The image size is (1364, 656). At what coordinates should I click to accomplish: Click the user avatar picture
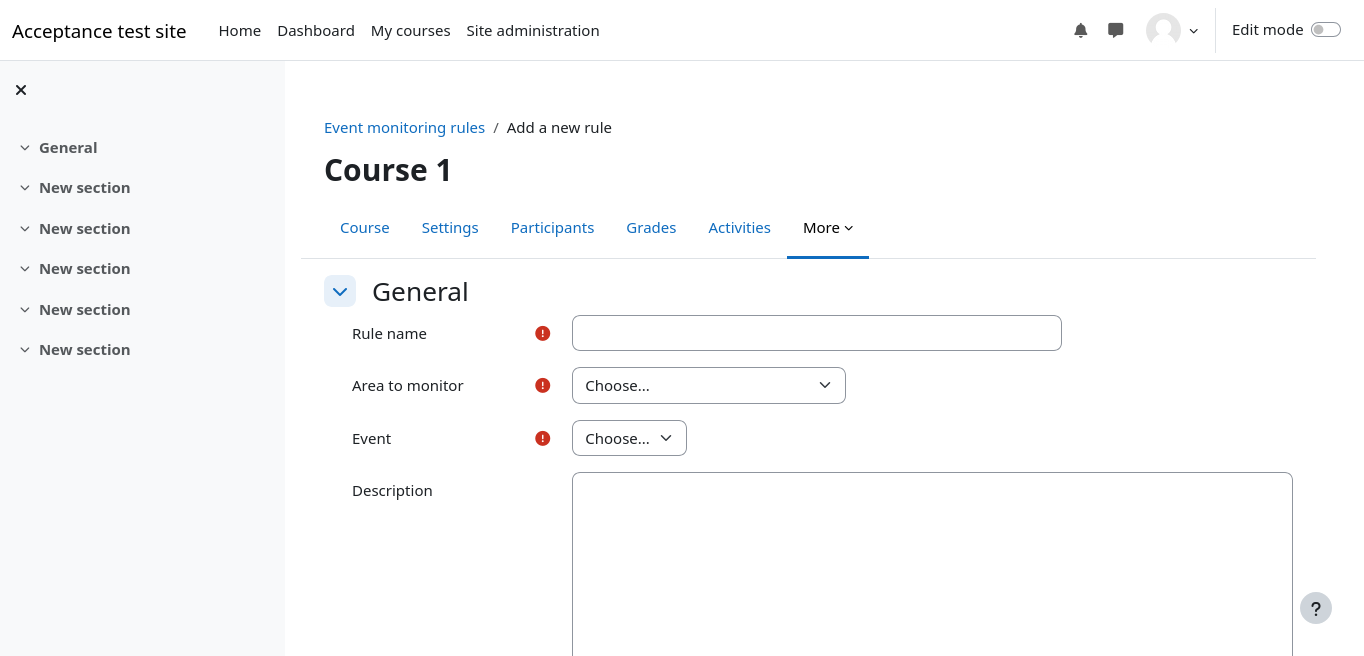(1163, 30)
